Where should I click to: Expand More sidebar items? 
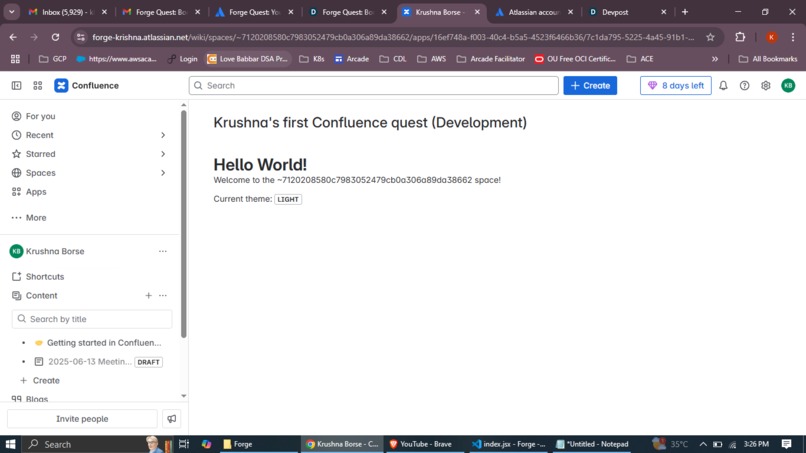pyautogui.click(x=29, y=218)
